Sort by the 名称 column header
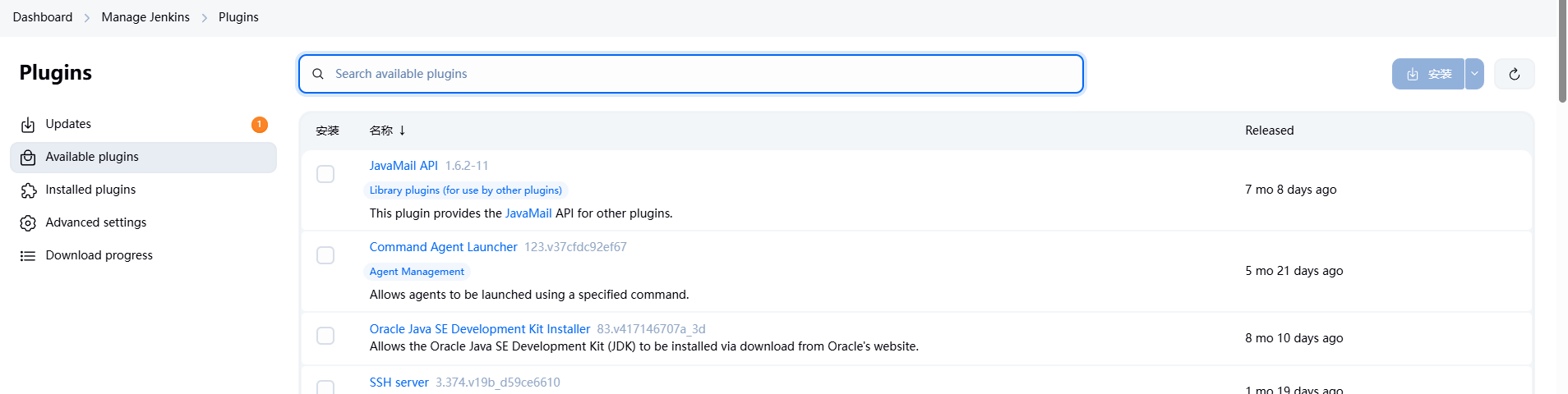 pyautogui.click(x=388, y=131)
